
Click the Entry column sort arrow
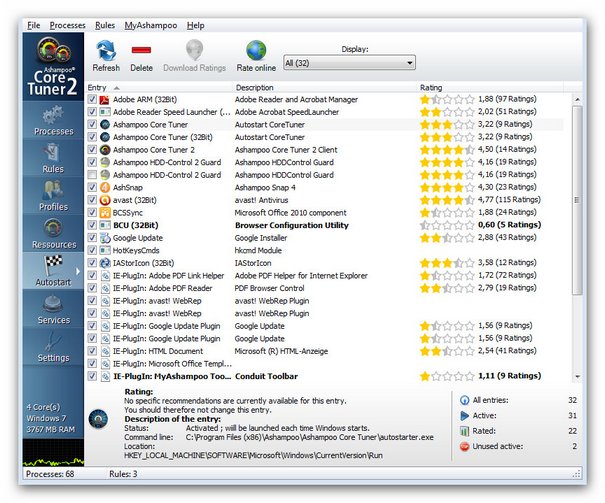pos(117,88)
